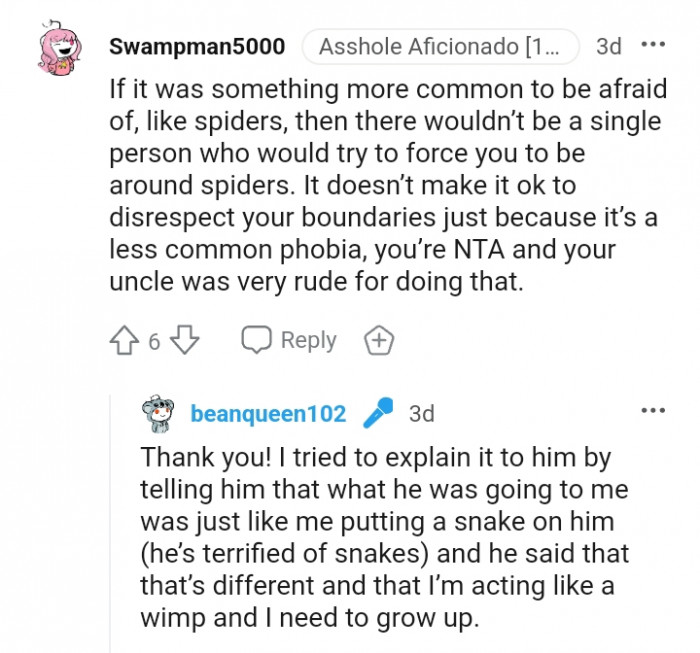Give an award with the plus badge icon
The height and width of the screenshot is (653, 700).
[378, 341]
